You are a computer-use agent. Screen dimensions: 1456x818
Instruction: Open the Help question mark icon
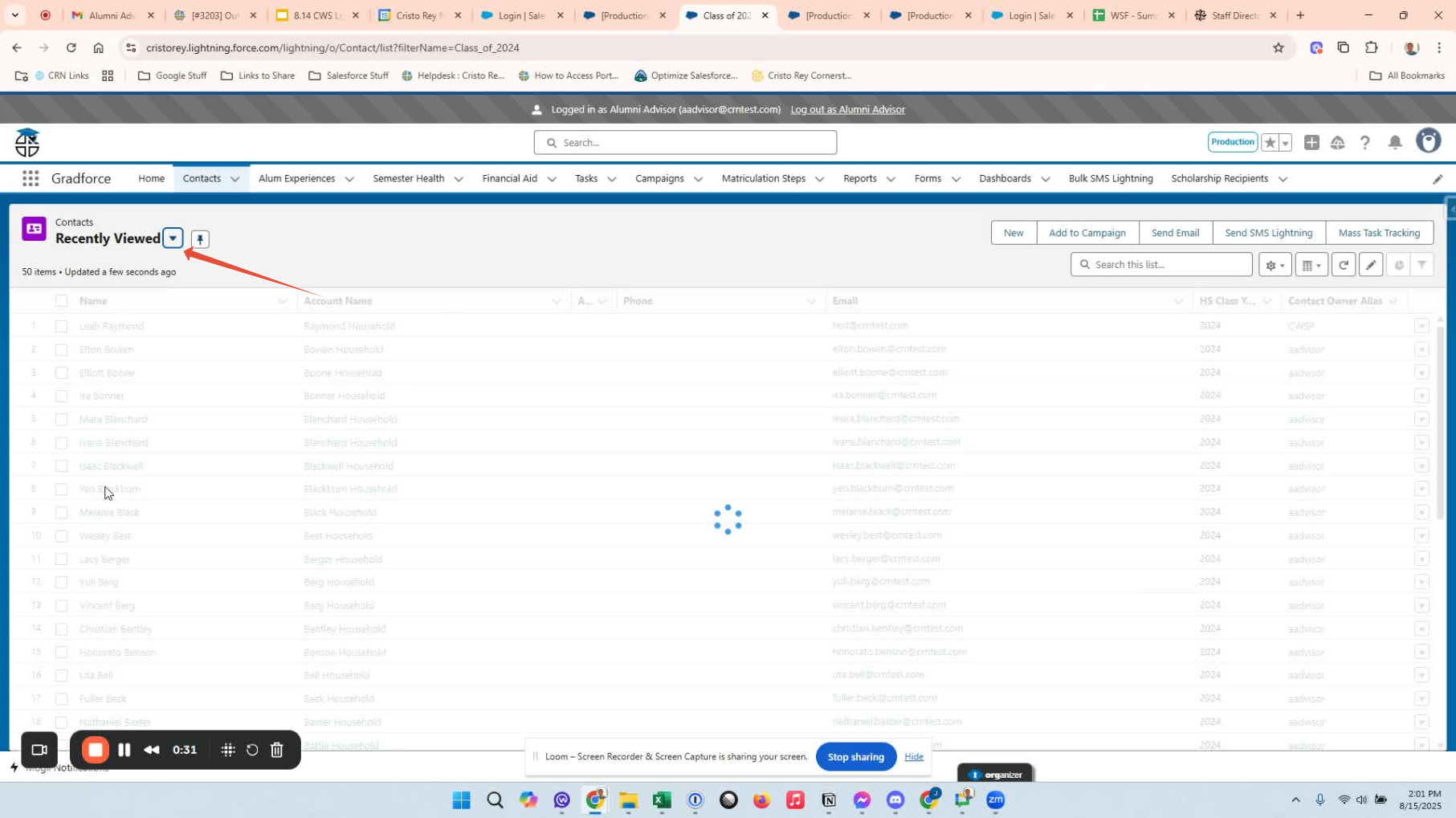(x=1364, y=142)
